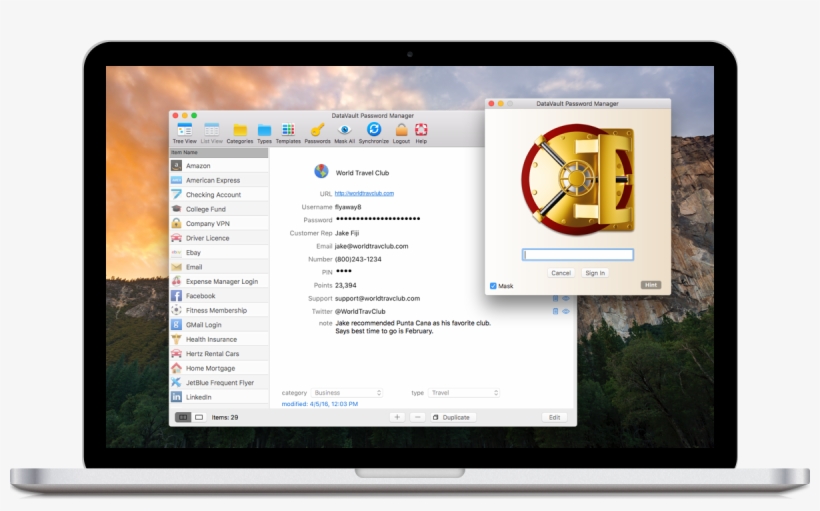
Task: Select the Amazon item icon
Action: 176,165
